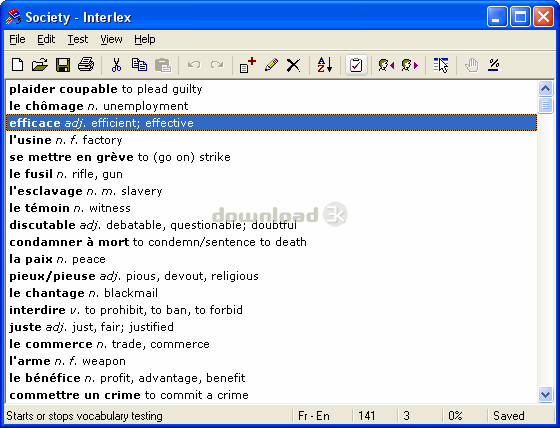Click the scrollbar down arrow
The height and width of the screenshot is (428, 560).
(x=545, y=395)
